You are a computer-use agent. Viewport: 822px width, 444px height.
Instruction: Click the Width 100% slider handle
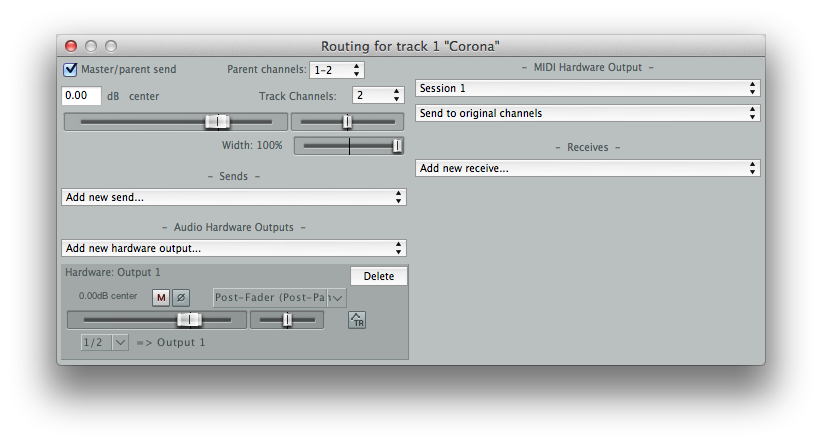click(x=397, y=146)
